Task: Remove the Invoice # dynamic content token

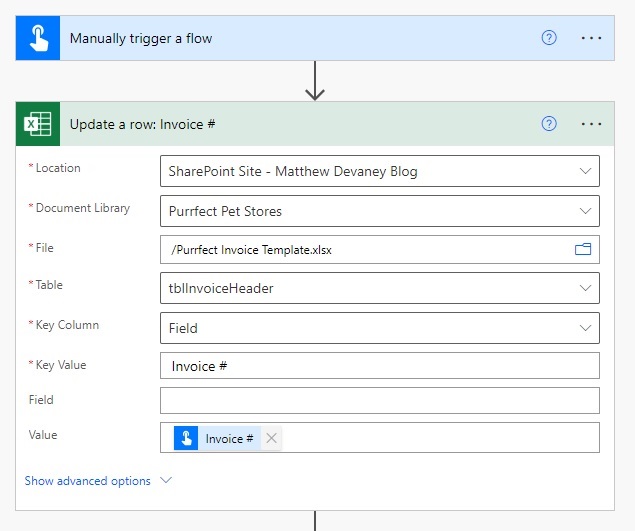Action: click(x=271, y=438)
